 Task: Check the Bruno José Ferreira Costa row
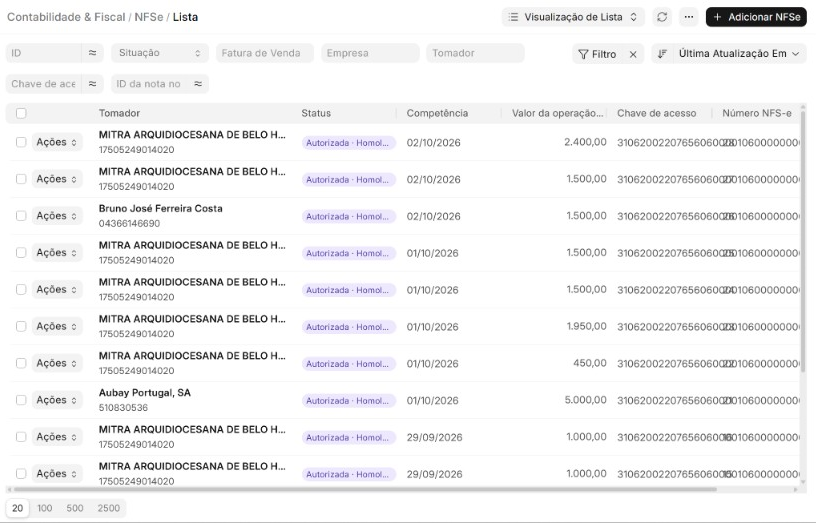[21, 215]
